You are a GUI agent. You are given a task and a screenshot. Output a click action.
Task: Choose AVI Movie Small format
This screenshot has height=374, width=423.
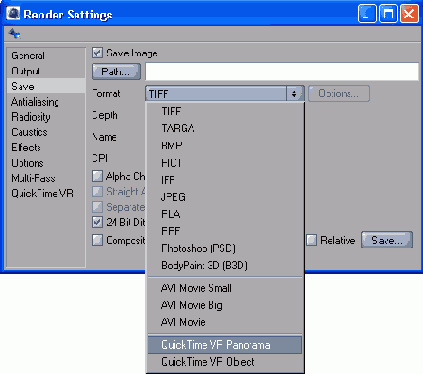point(225,288)
